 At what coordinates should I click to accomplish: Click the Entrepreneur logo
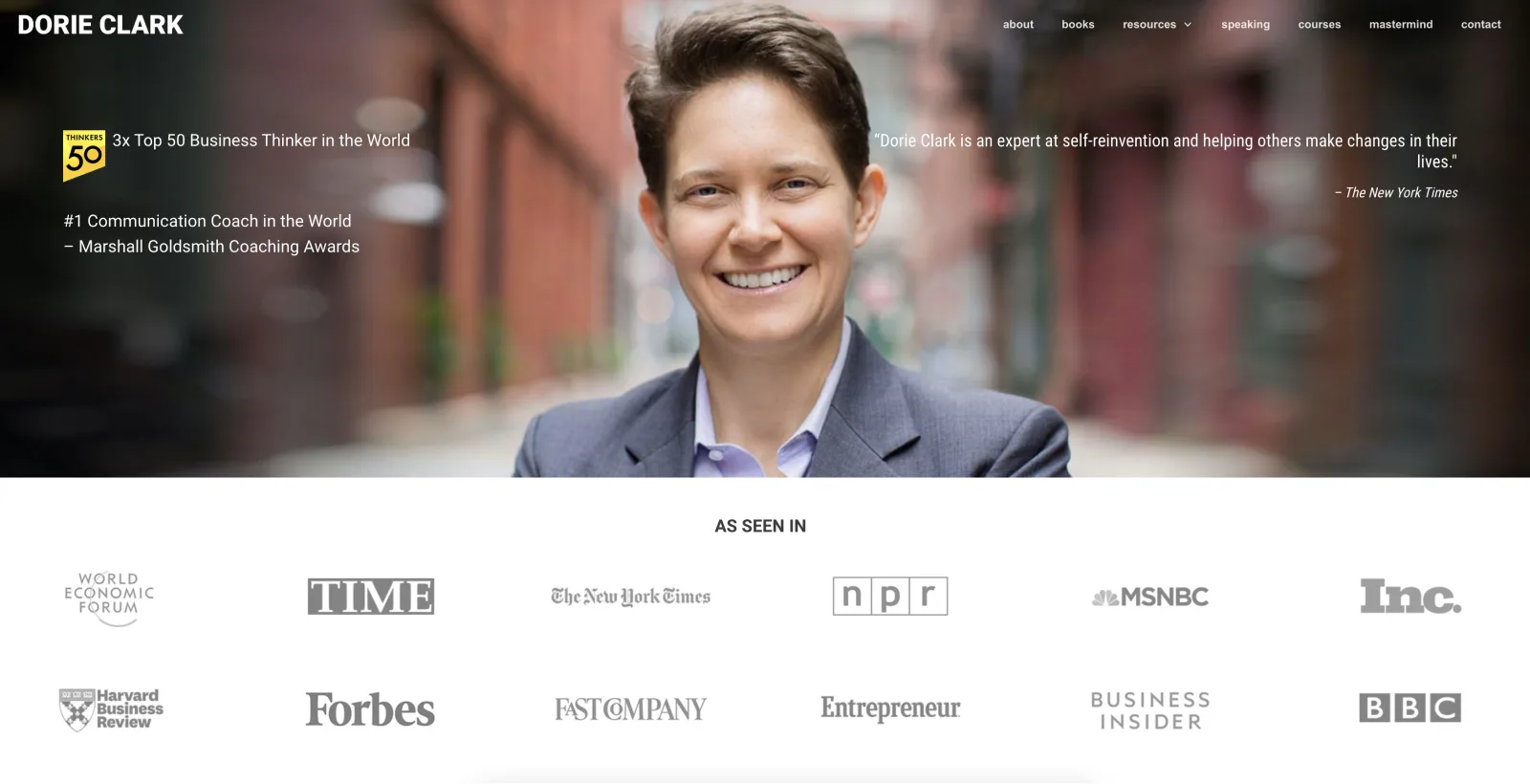point(890,708)
